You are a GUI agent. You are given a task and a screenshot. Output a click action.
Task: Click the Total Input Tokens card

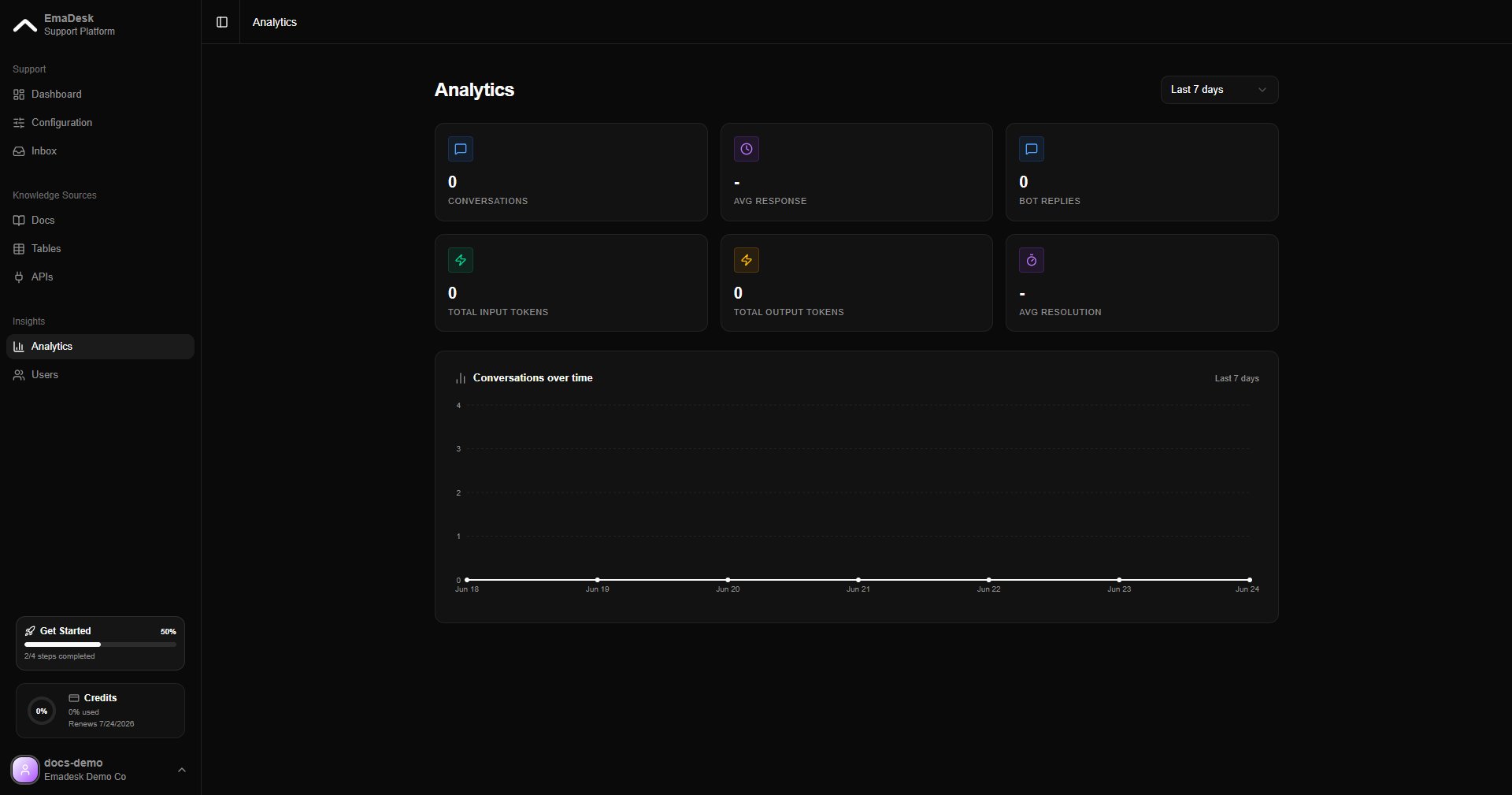(x=571, y=283)
